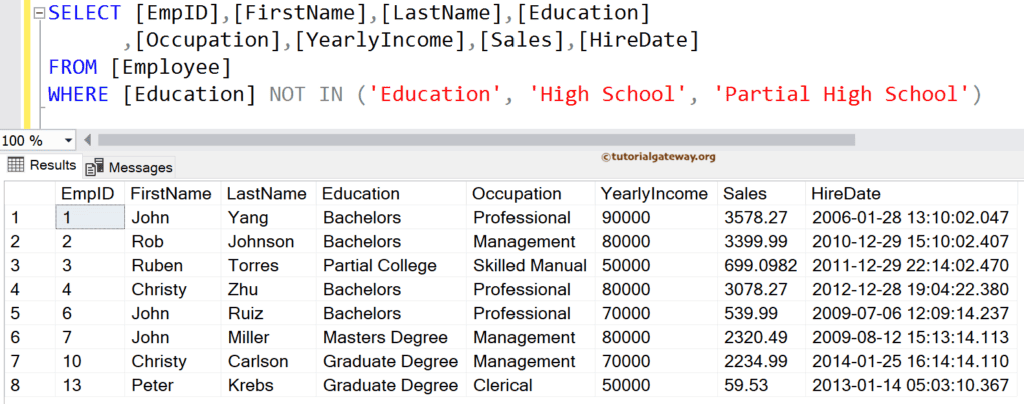This screenshot has width=1024, height=404.
Task: Click hire date 2013-01-14 05:03:10.367
Action: coord(912,385)
